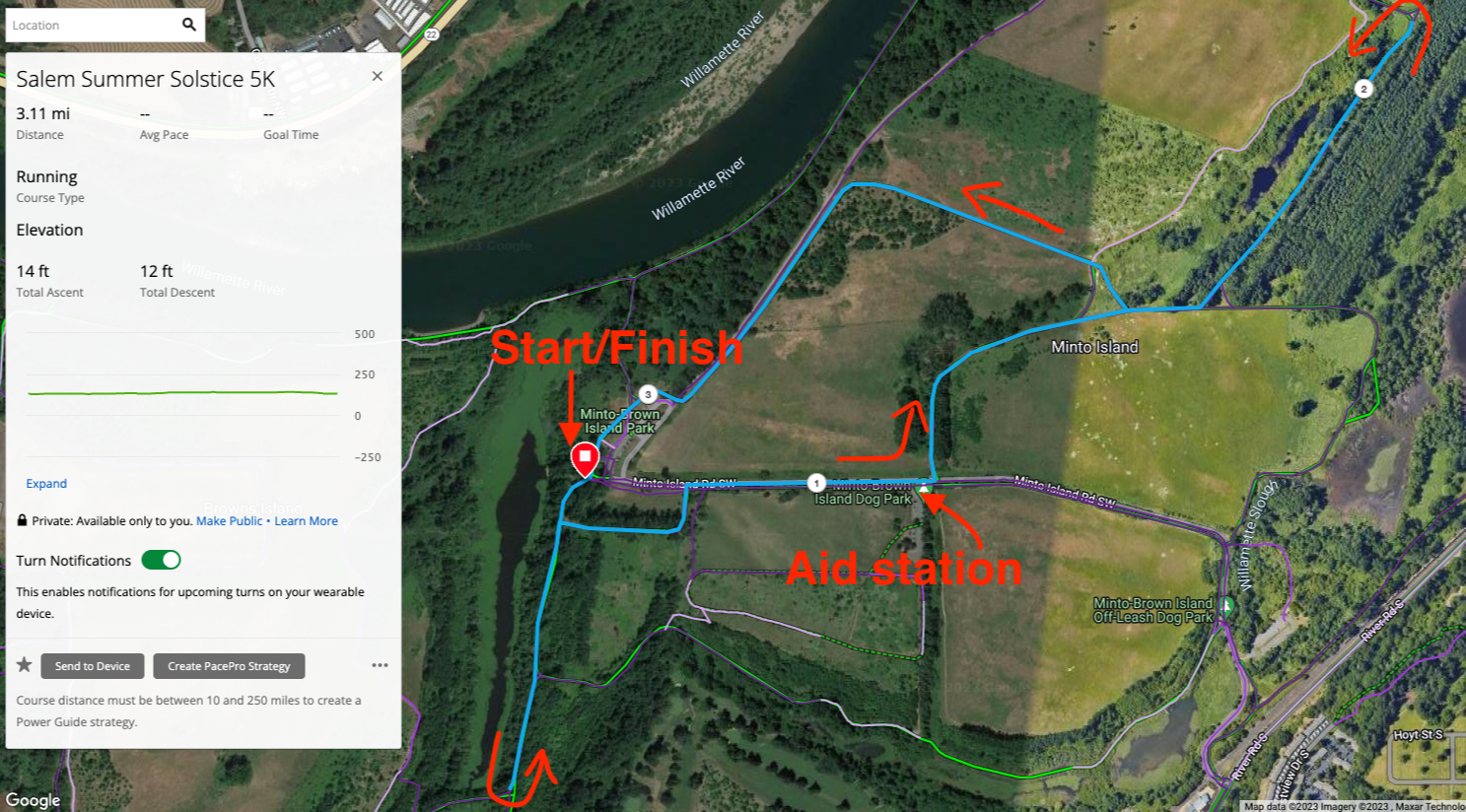1466x812 pixels.
Task: Click the green elevation profile line
Action: (182, 393)
